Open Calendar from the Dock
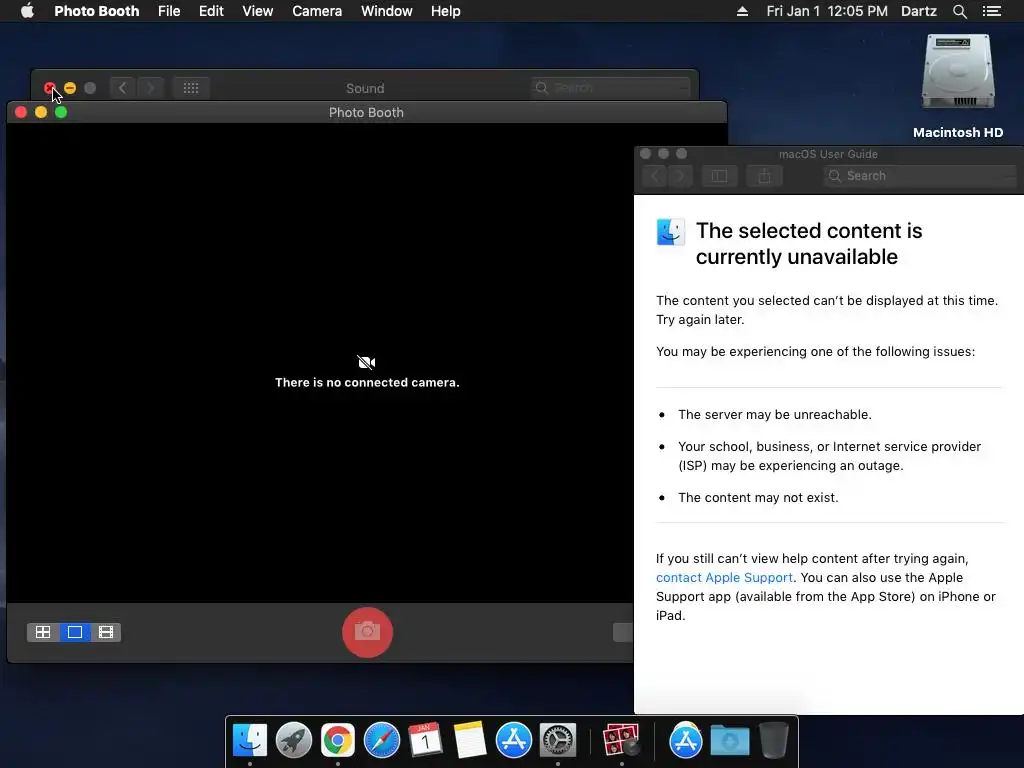 click(425, 741)
